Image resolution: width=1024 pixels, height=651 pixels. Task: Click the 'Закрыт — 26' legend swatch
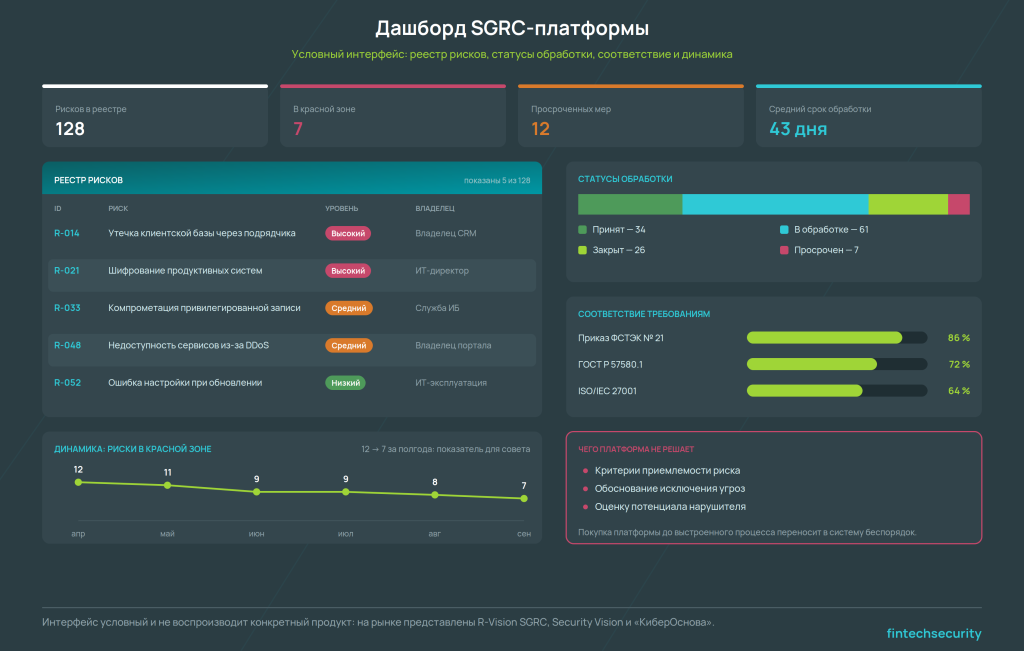(x=583, y=250)
